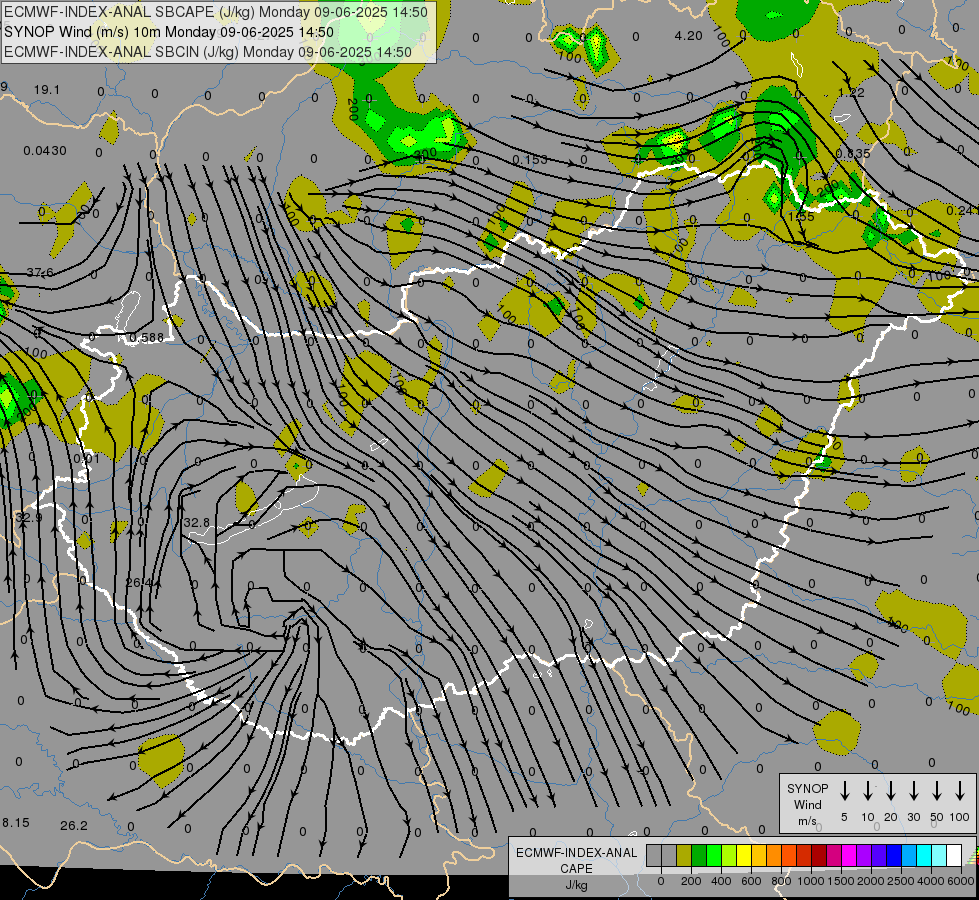This screenshot has width=979, height=900.
Task: Click the '0.588' value on the map
Action: coord(146,338)
